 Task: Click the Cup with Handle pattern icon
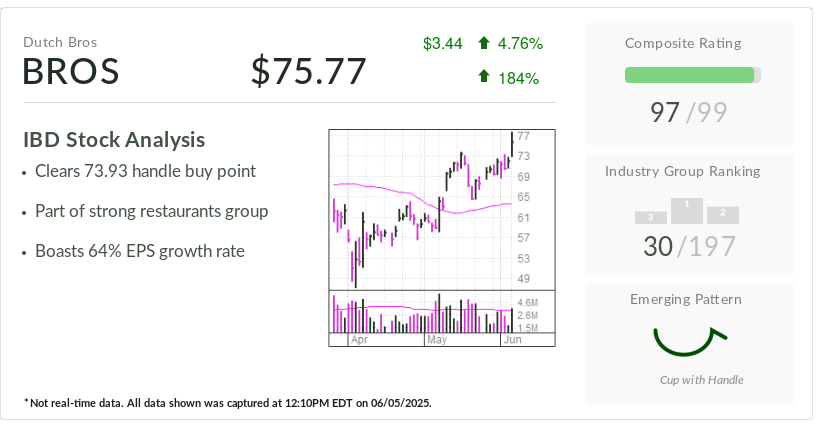[688, 340]
